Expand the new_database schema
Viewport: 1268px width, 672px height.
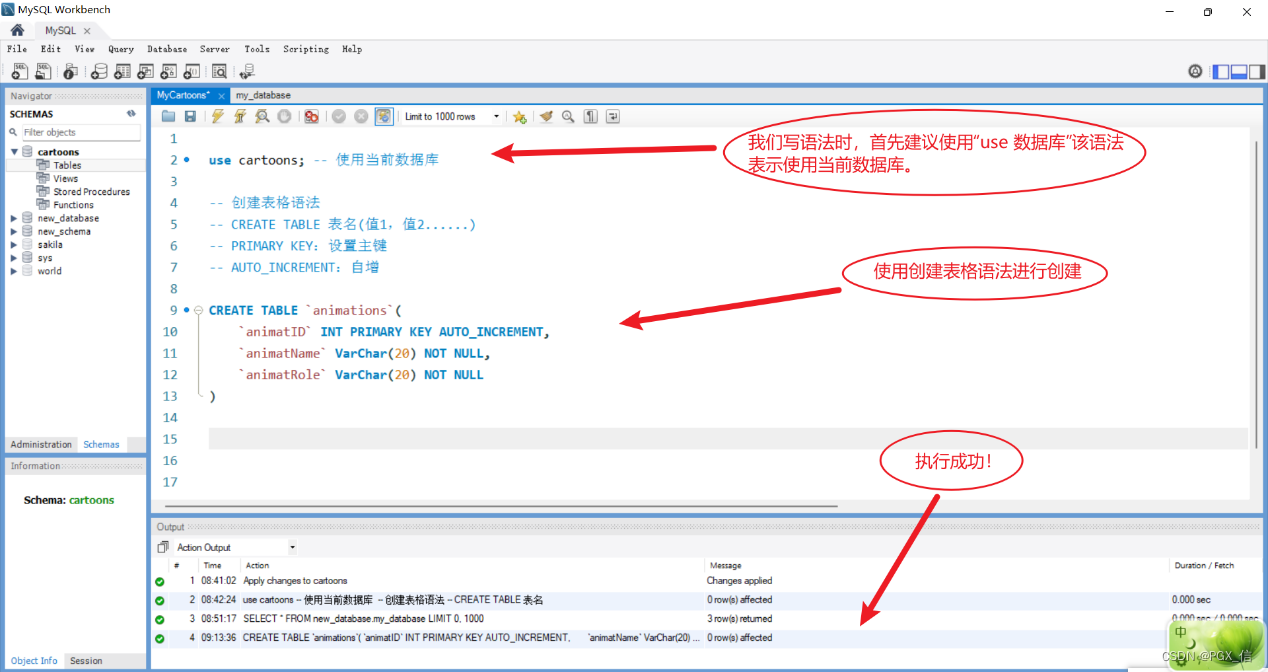click(x=14, y=218)
